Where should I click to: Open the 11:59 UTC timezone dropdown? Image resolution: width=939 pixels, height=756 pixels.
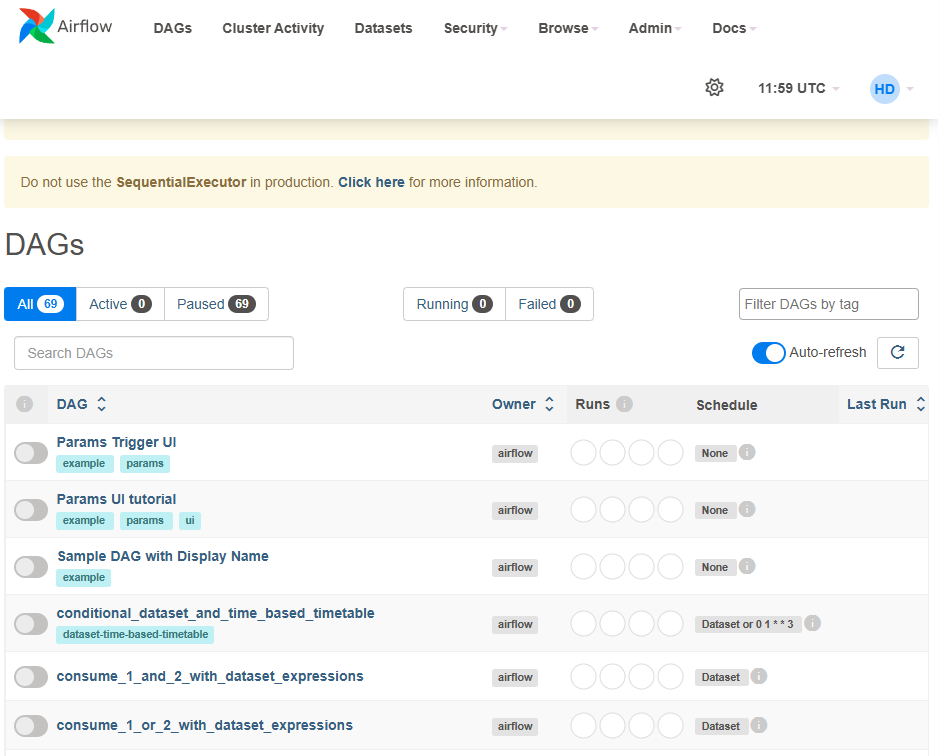pos(798,88)
